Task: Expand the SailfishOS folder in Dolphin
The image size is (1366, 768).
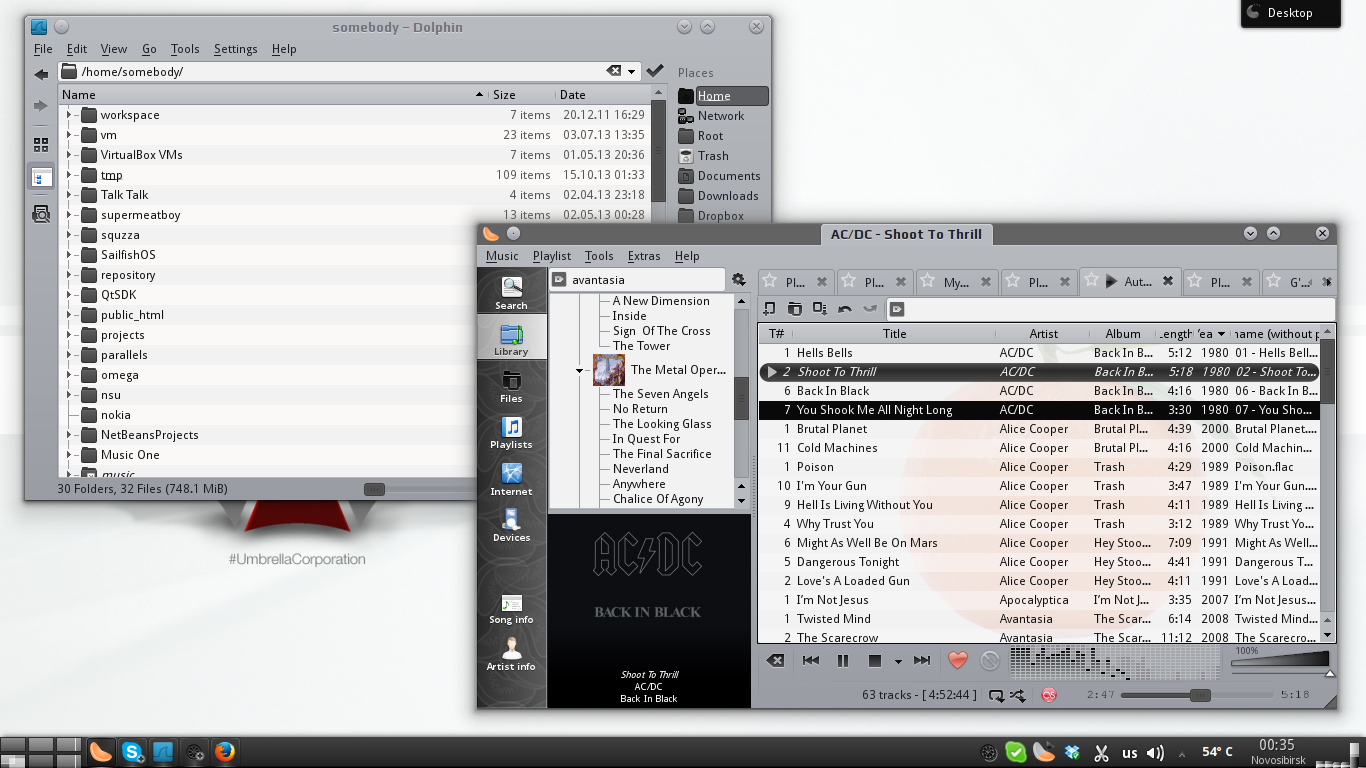Action: point(69,255)
